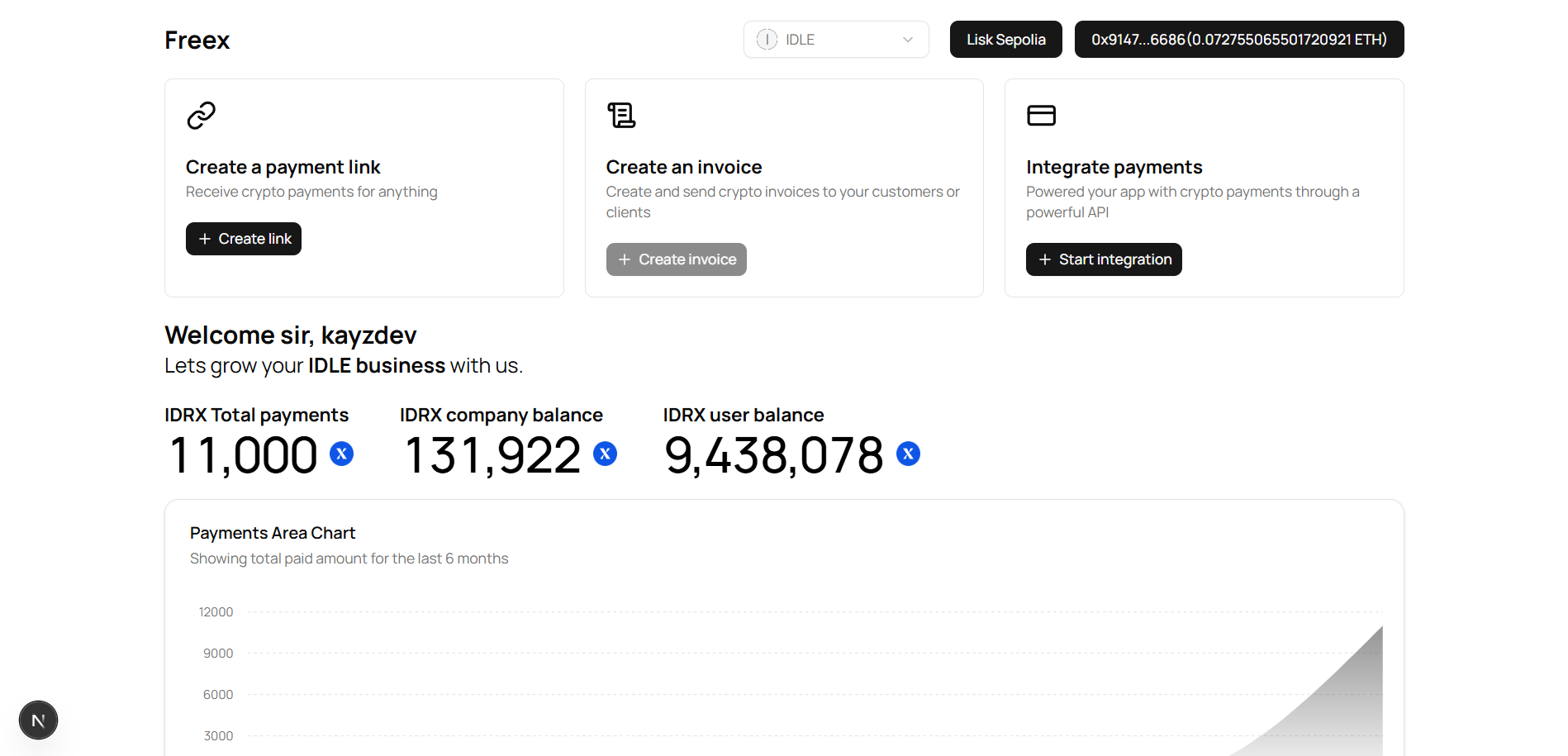Click the 9000 y-axis label

(x=218, y=654)
